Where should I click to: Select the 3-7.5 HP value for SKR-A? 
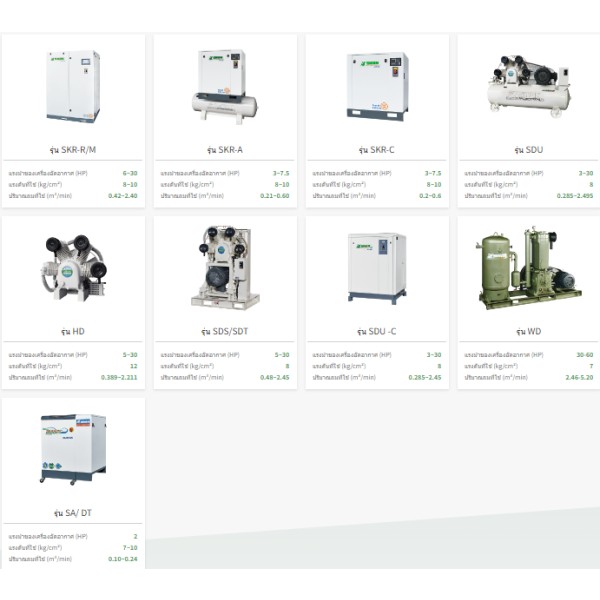(281, 173)
